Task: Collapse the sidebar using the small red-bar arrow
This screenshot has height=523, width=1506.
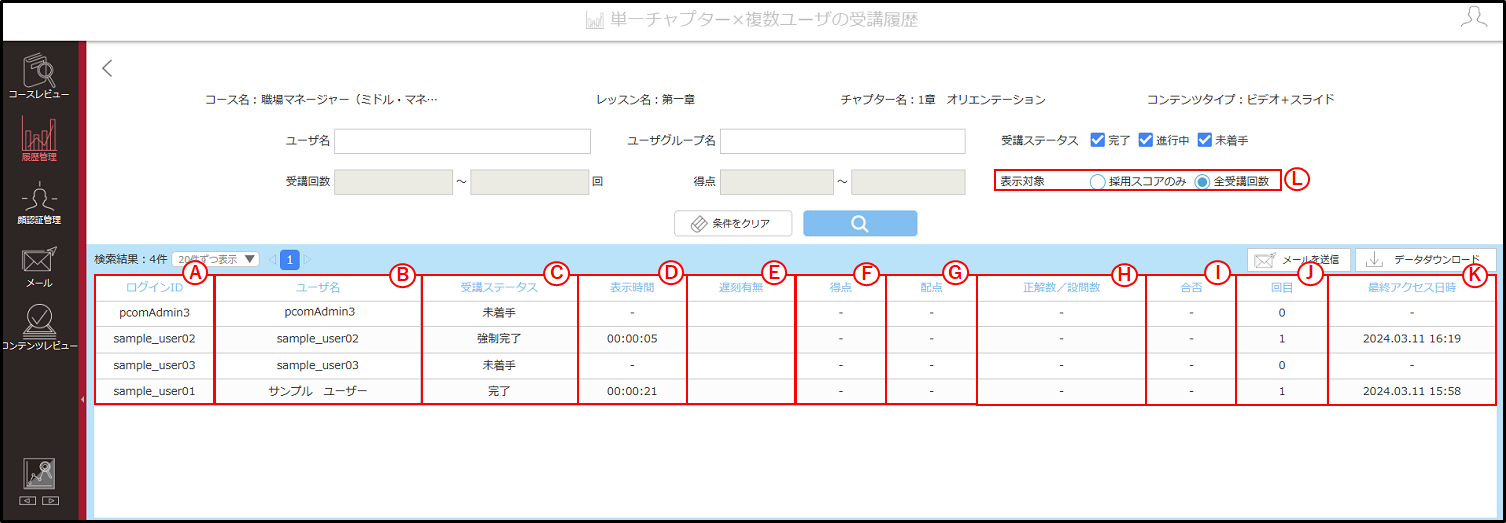Action: pyautogui.click(x=82, y=398)
